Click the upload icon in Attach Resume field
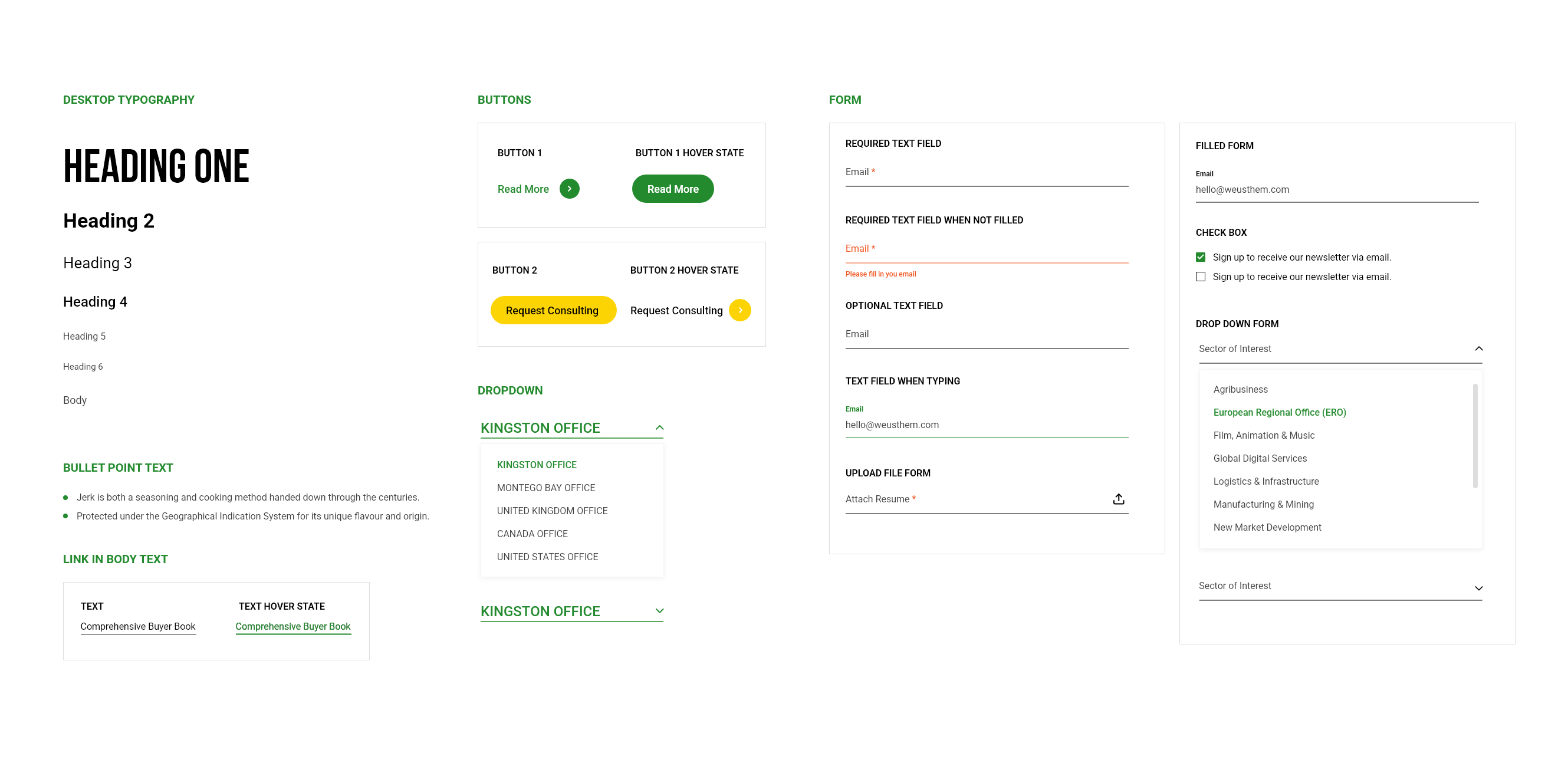1568x773 pixels. (1118, 499)
